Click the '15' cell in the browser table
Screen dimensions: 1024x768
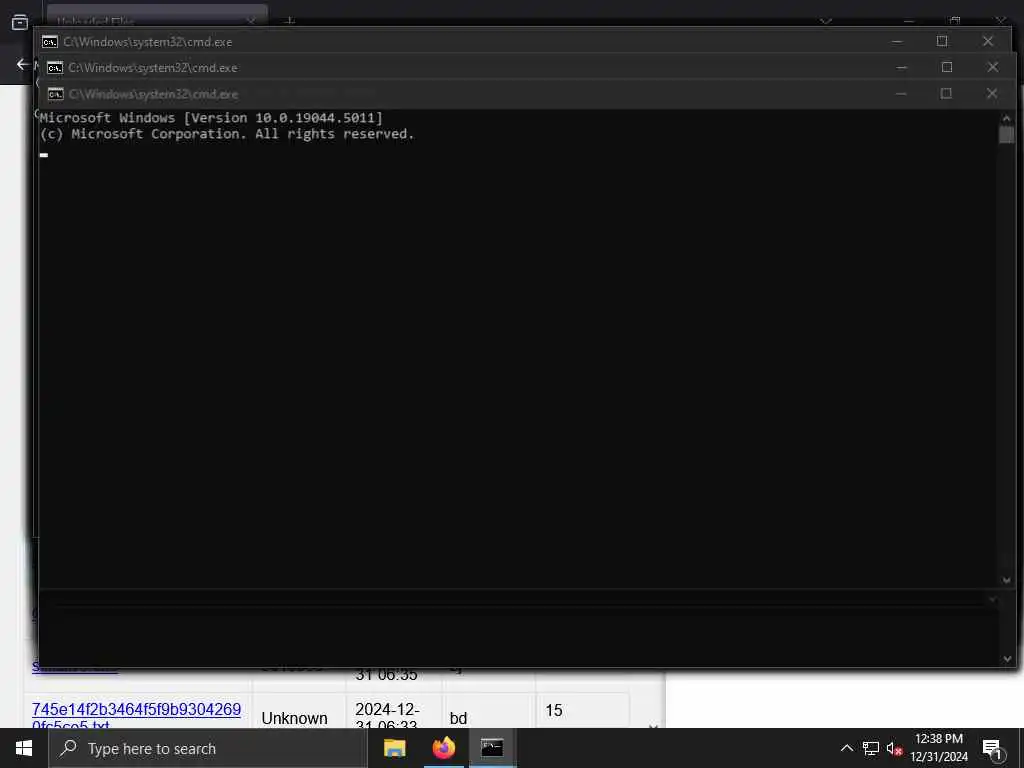click(x=554, y=711)
